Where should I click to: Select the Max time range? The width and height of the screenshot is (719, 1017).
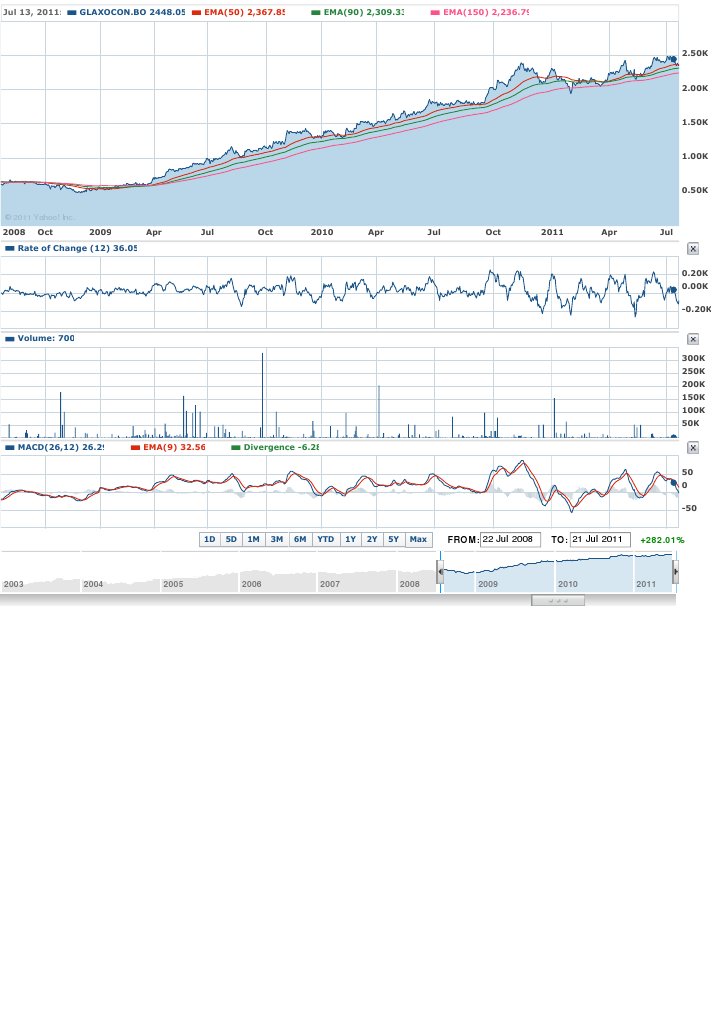418,540
